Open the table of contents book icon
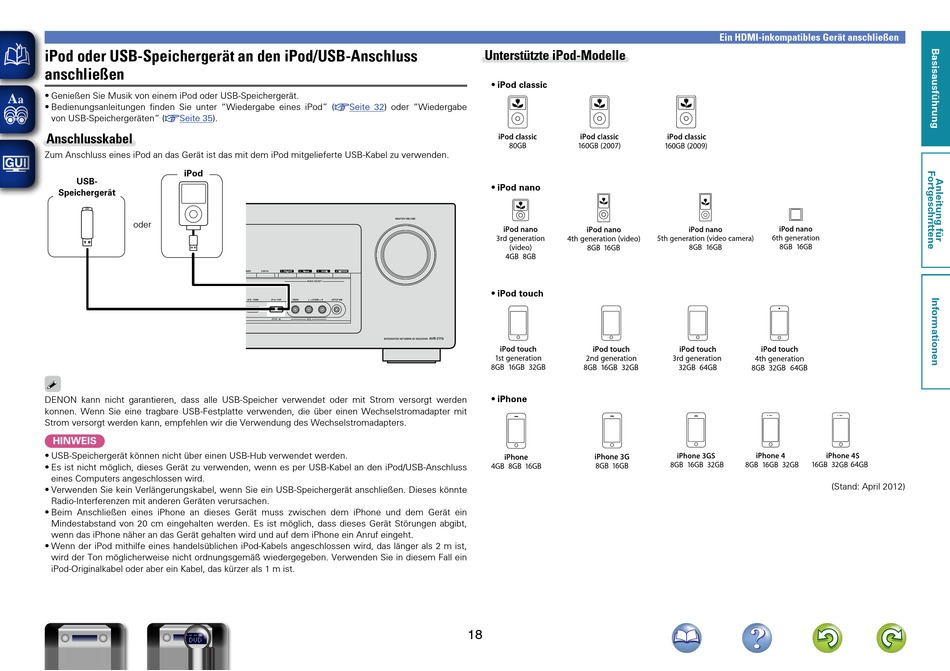 pyautogui.click(x=17, y=55)
